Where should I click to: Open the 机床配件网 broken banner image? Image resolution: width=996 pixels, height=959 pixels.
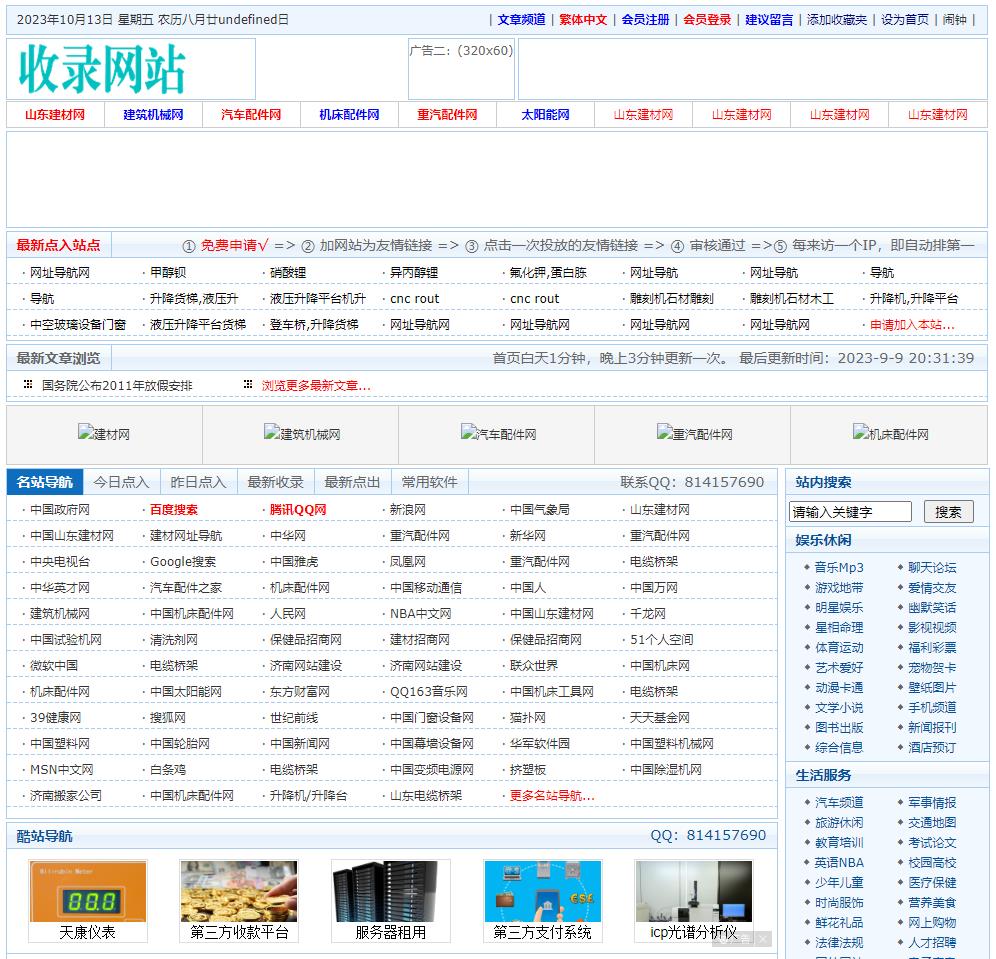[891, 434]
